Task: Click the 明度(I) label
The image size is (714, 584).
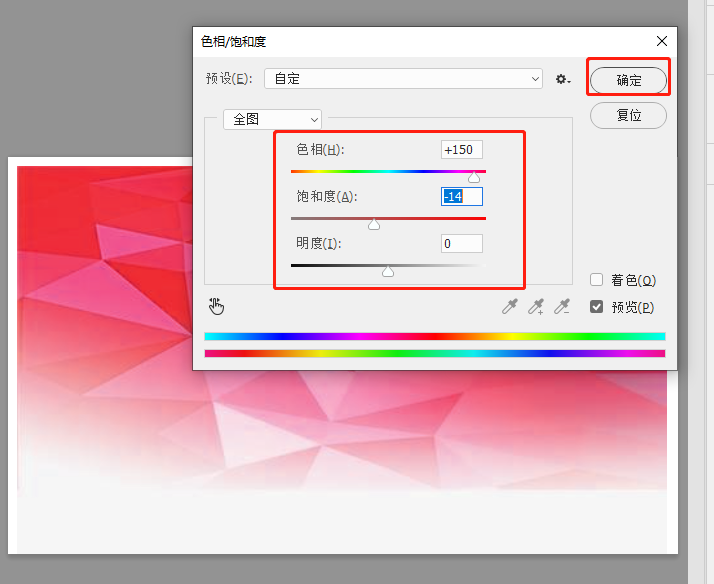Action: tap(319, 244)
